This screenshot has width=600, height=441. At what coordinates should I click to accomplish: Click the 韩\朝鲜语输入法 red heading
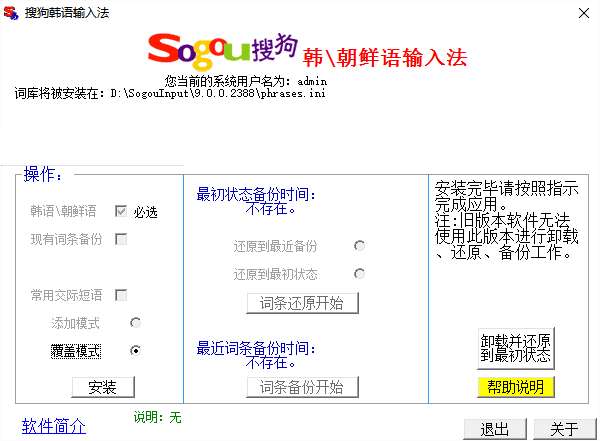point(385,58)
